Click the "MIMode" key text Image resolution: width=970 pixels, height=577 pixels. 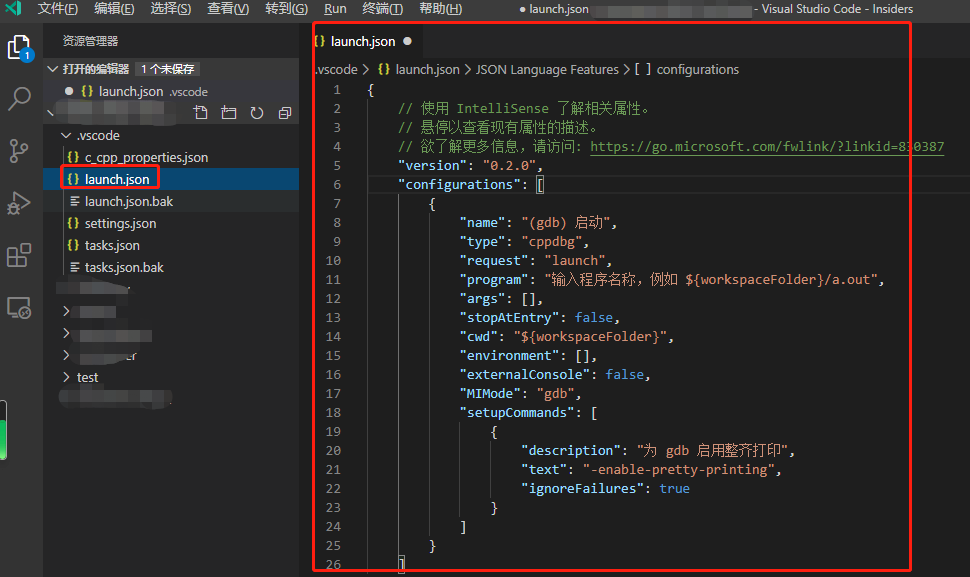click(x=490, y=393)
